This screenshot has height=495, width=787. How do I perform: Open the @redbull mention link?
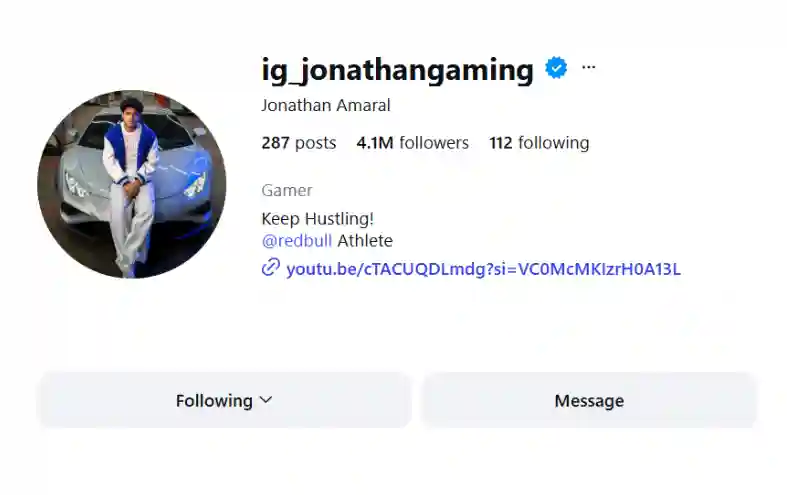click(297, 241)
